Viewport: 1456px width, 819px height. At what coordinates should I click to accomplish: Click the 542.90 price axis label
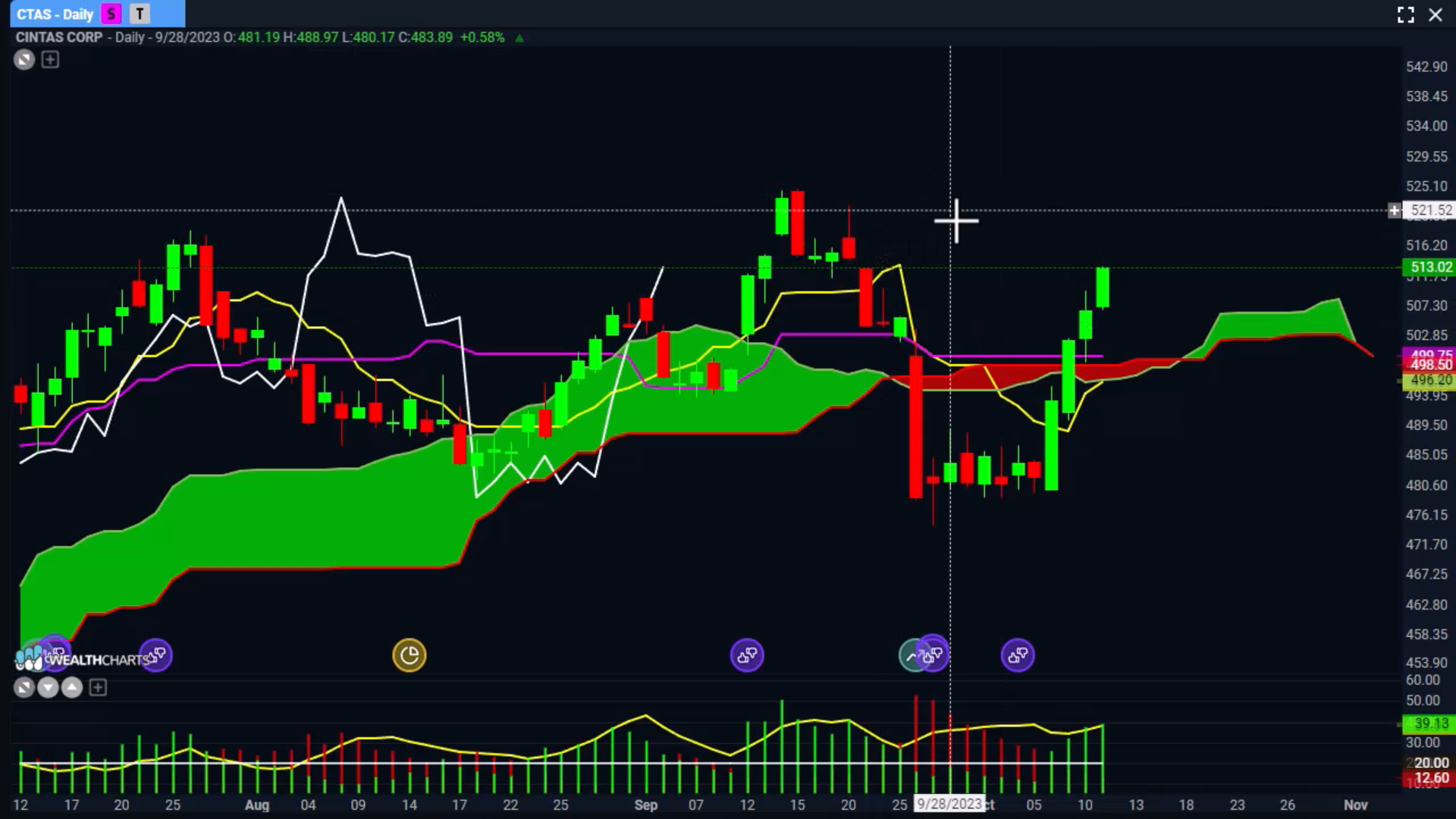coord(1426,67)
